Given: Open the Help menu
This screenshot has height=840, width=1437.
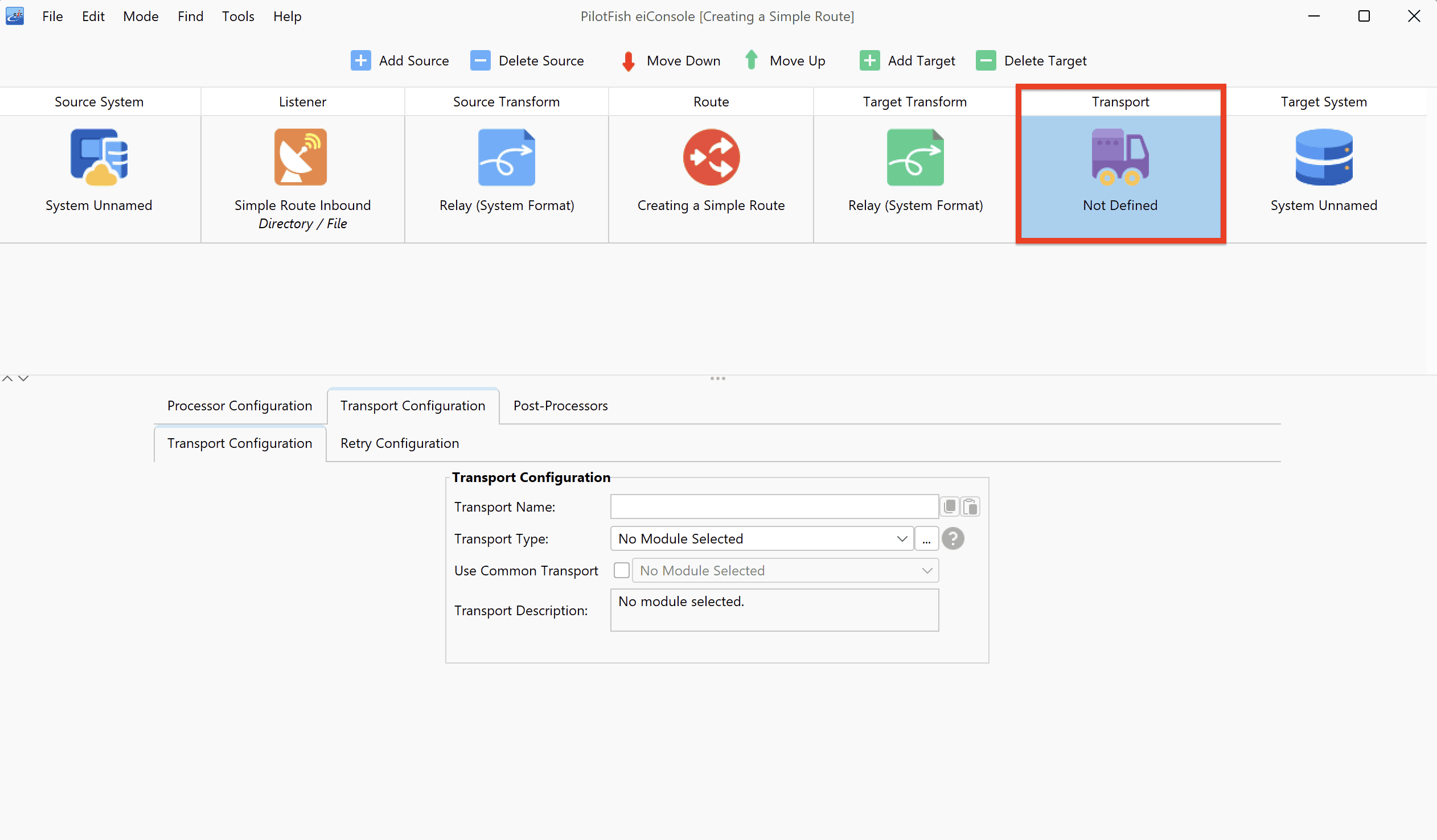Looking at the screenshot, I should click(287, 16).
